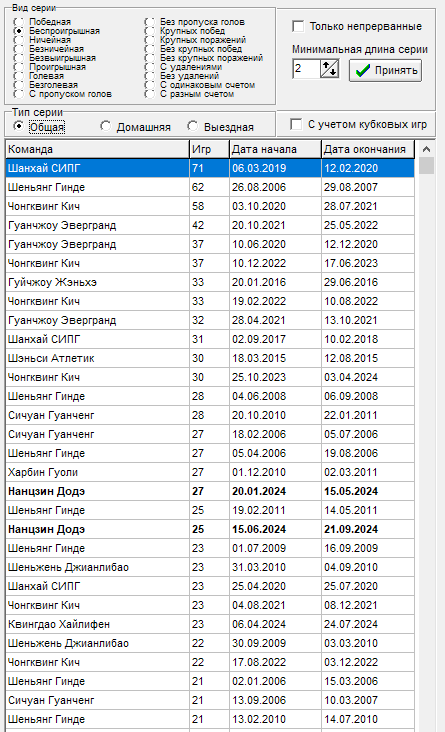
Task: Select the Ничейная series type
Action: [19, 40]
